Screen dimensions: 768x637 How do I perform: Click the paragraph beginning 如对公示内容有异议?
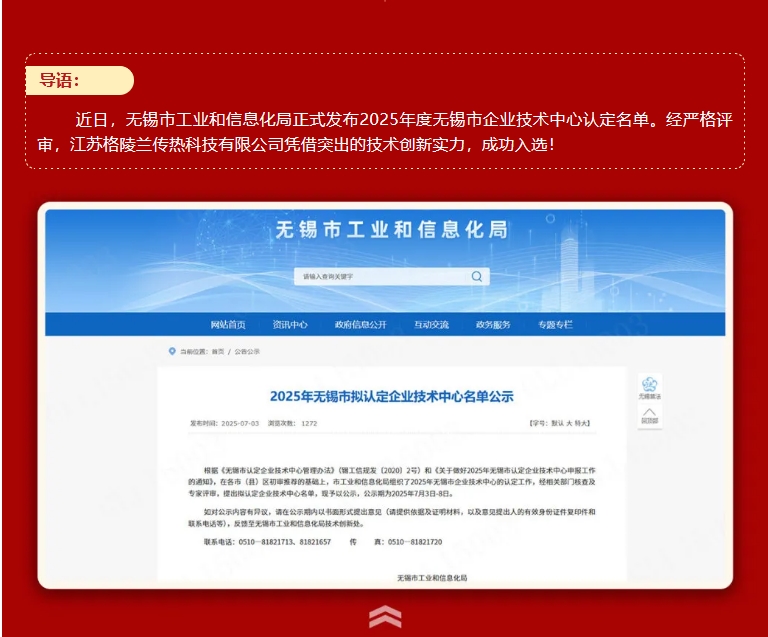click(x=392, y=518)
